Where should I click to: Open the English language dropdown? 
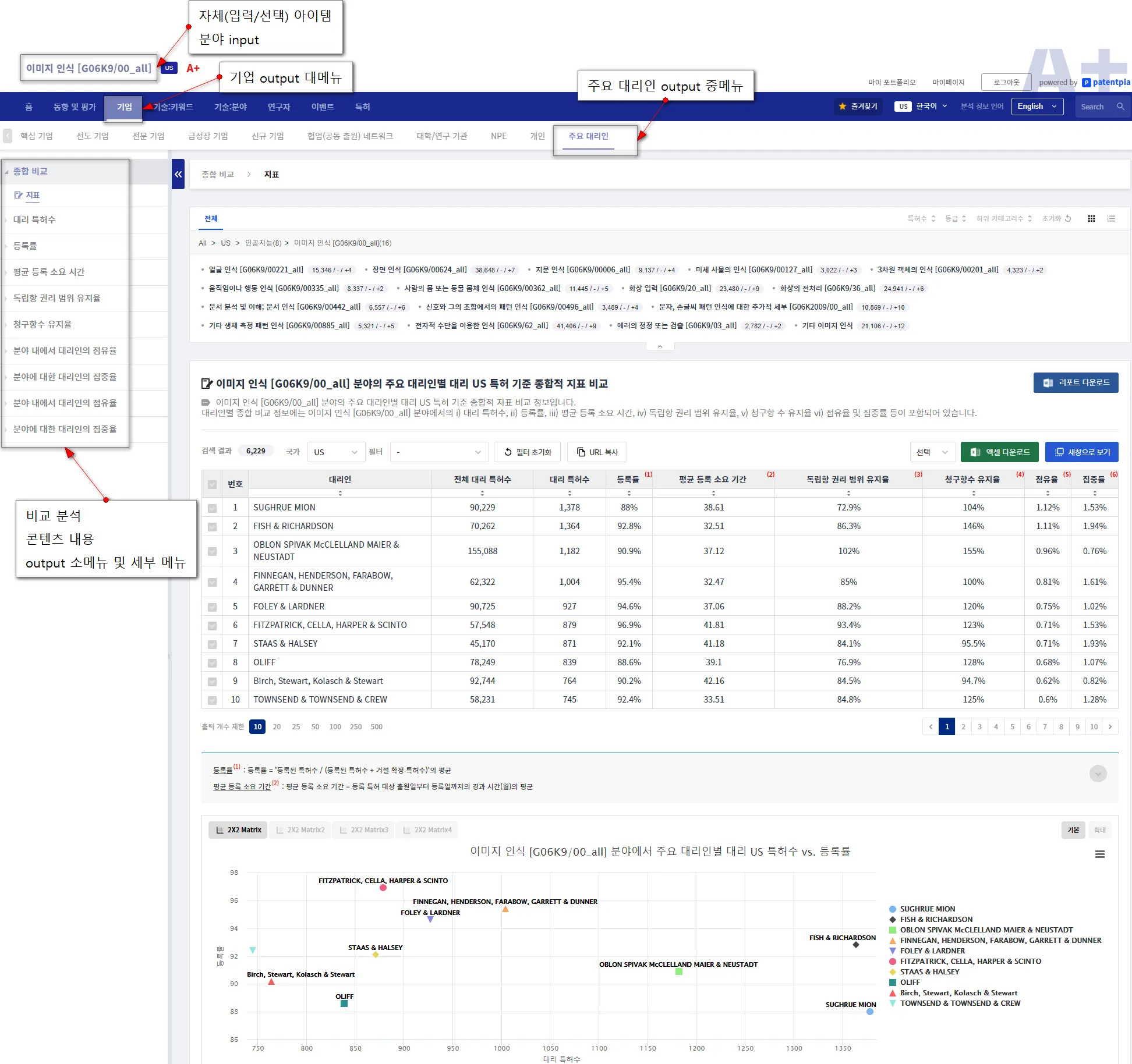1037,107
